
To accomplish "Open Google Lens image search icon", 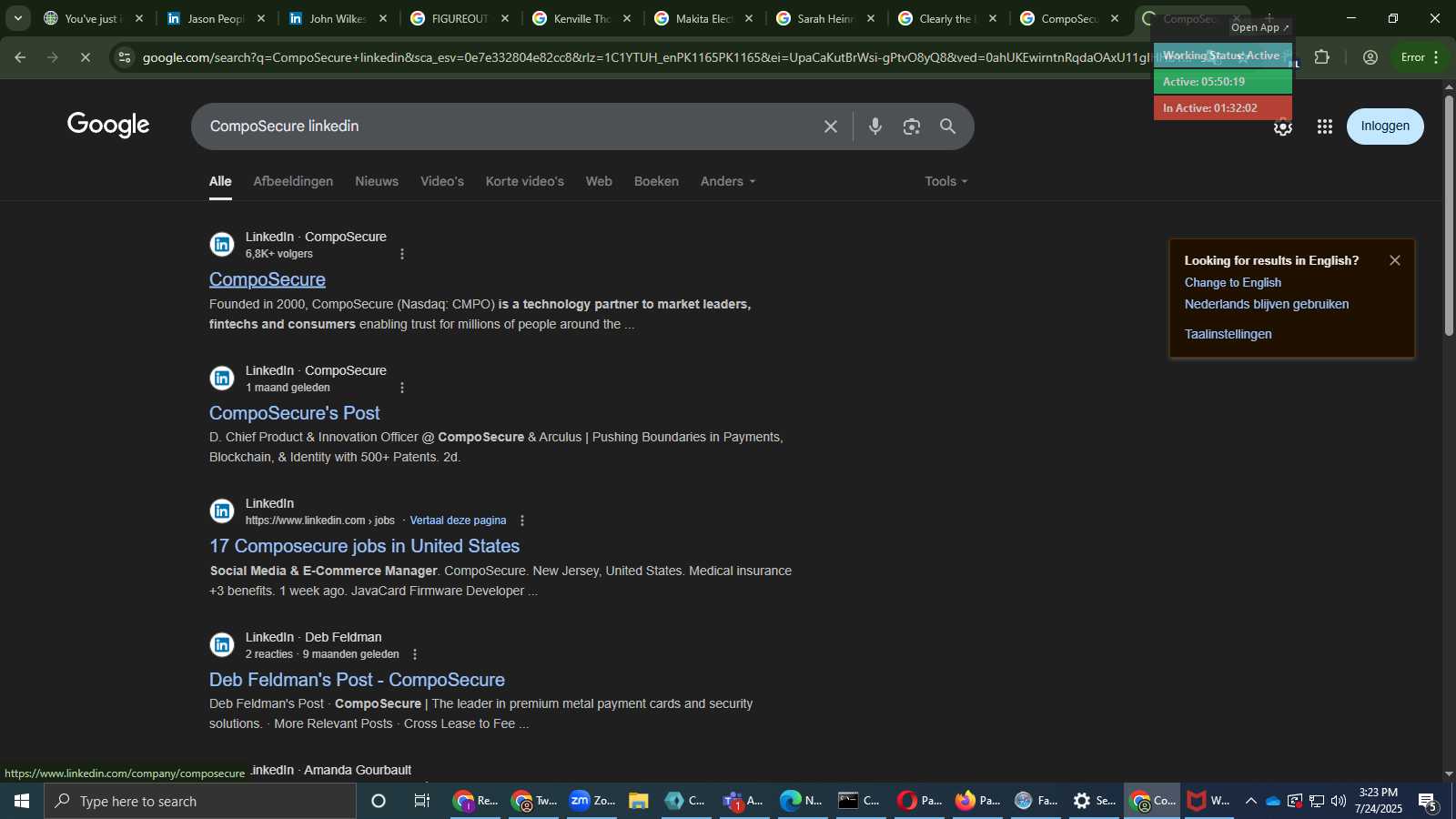I will [x=912, y=126].
